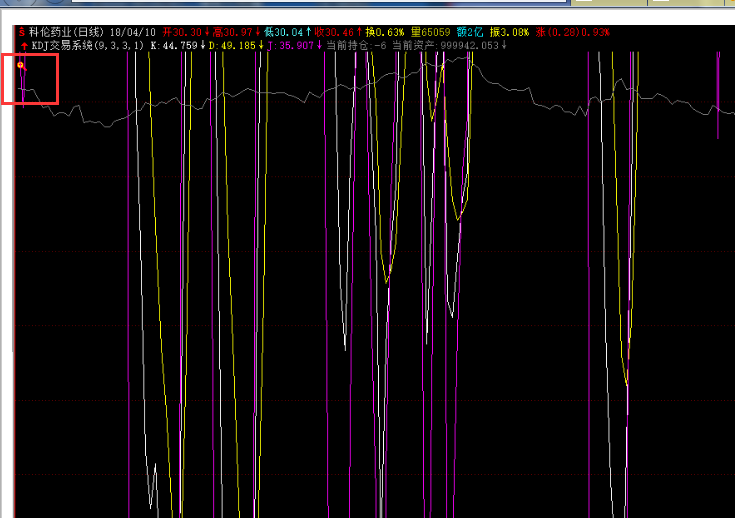Click the 当前持仓:-6 position readout
The height and width of the screenshot is (518, 735).
click(x=356, y=45)
